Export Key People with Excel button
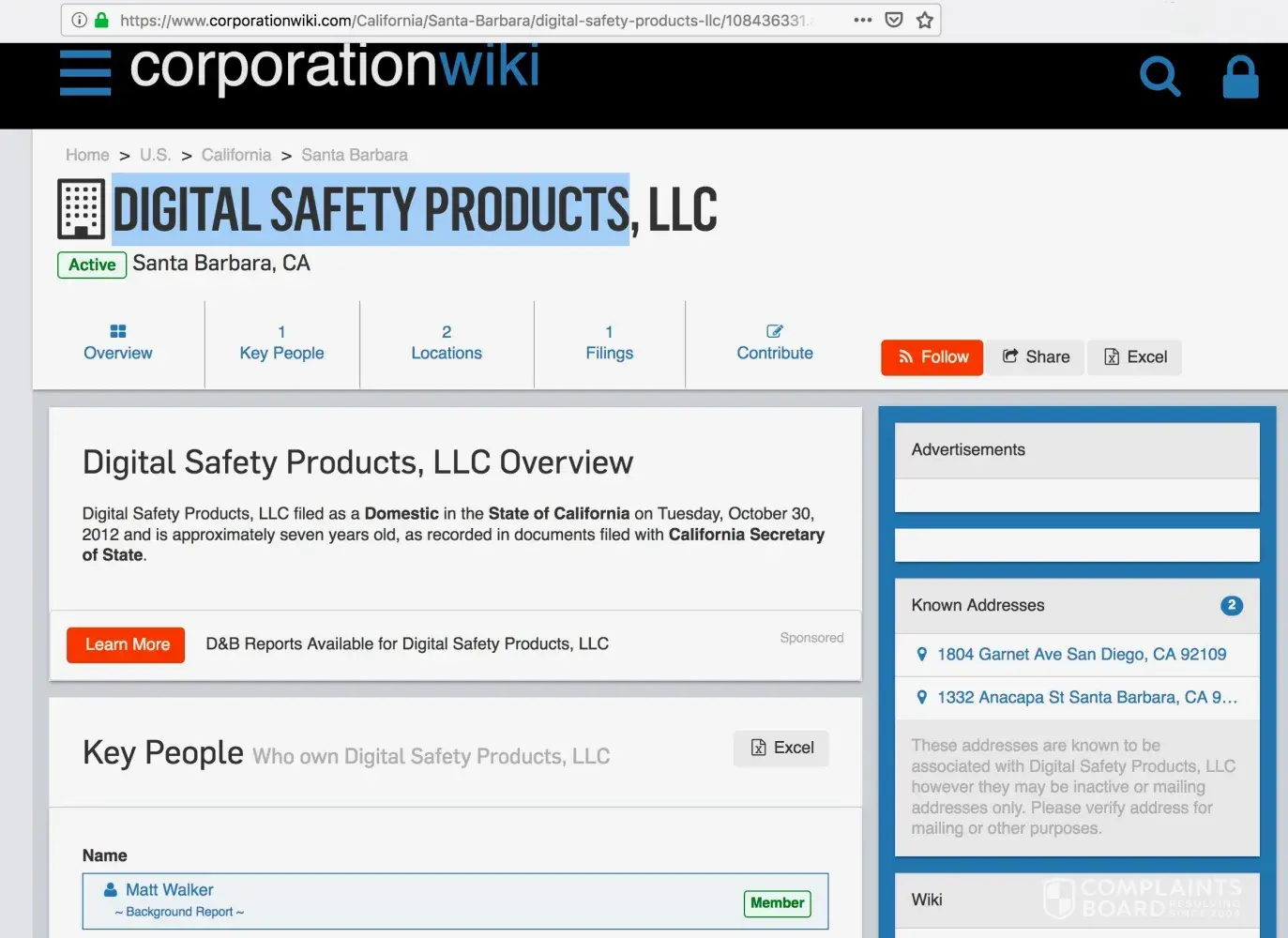Viewport: 1288px width, 938px height. tap(781, 748)
